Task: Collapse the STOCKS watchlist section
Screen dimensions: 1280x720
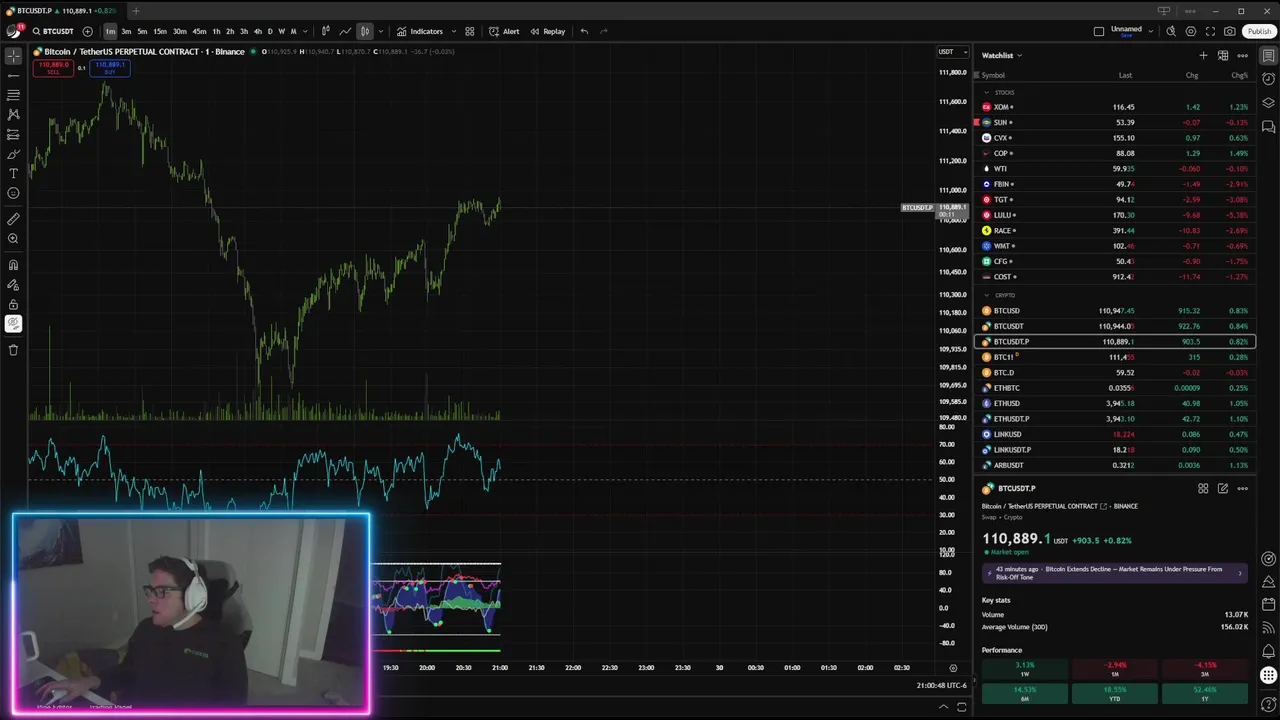Action: [x=986, y=92]
